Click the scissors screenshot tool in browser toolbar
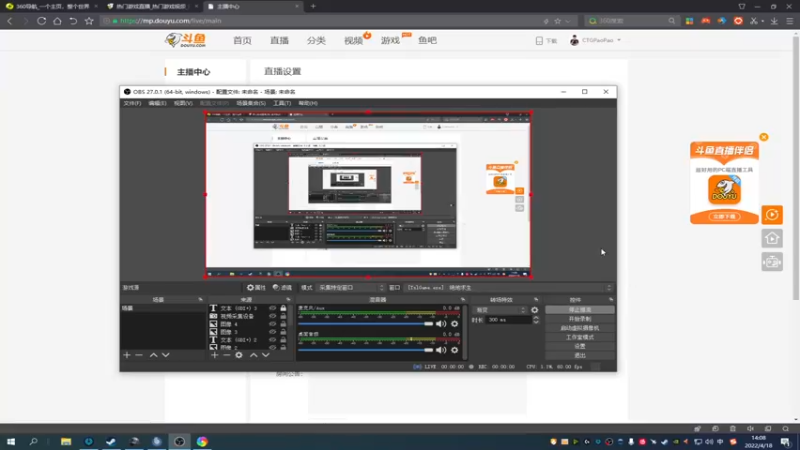The width and height of the screenshot is (800, 450). point(754,21)
